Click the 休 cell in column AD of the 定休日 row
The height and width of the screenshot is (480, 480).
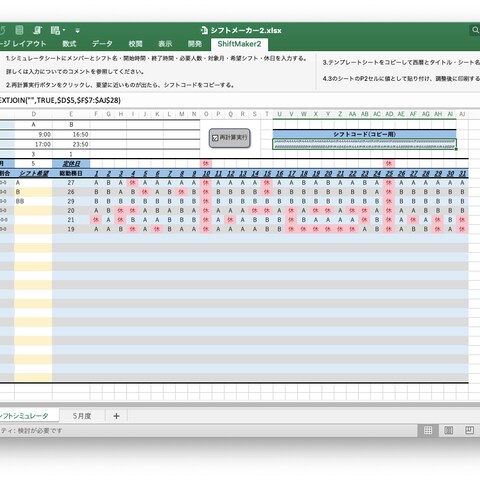pyautogui.click(x=389, y=164)
